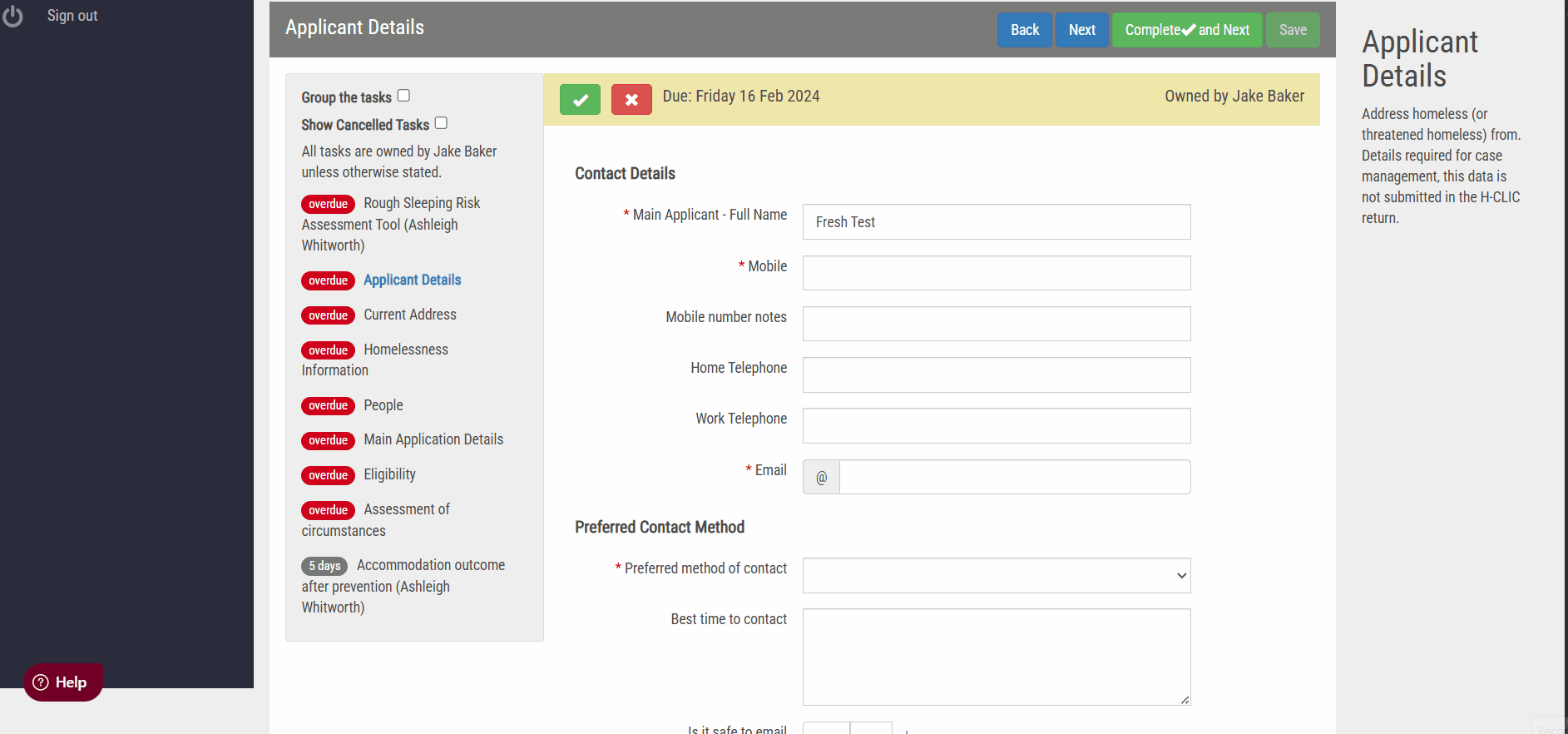Click the @ symbol beside Email field
This screenshot has width=1568, height=734.
[x=821, y=478]
